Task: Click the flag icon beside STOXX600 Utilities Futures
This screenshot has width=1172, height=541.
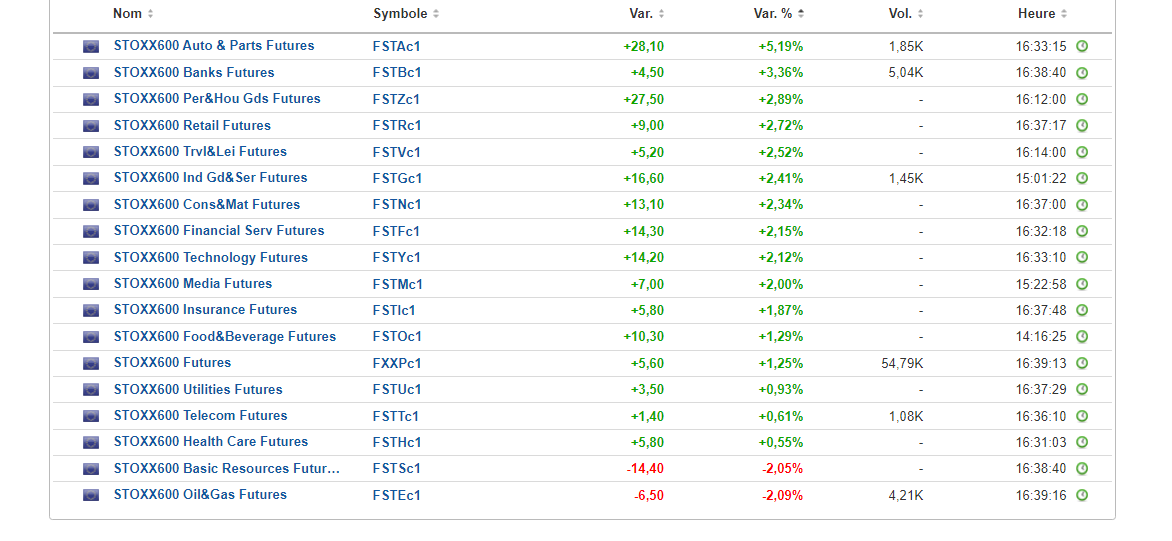Action: [x=91, y=390]
